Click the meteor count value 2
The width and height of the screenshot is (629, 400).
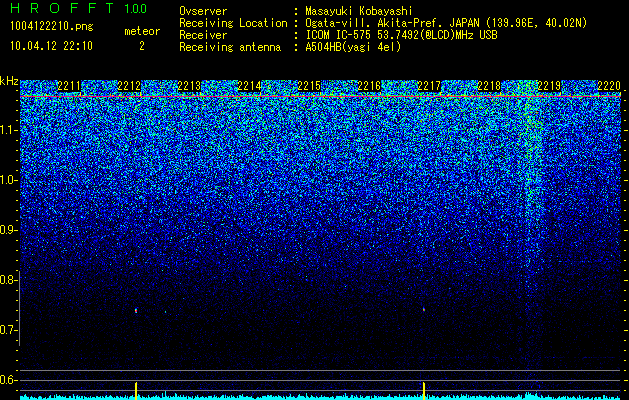pos(142,46)
